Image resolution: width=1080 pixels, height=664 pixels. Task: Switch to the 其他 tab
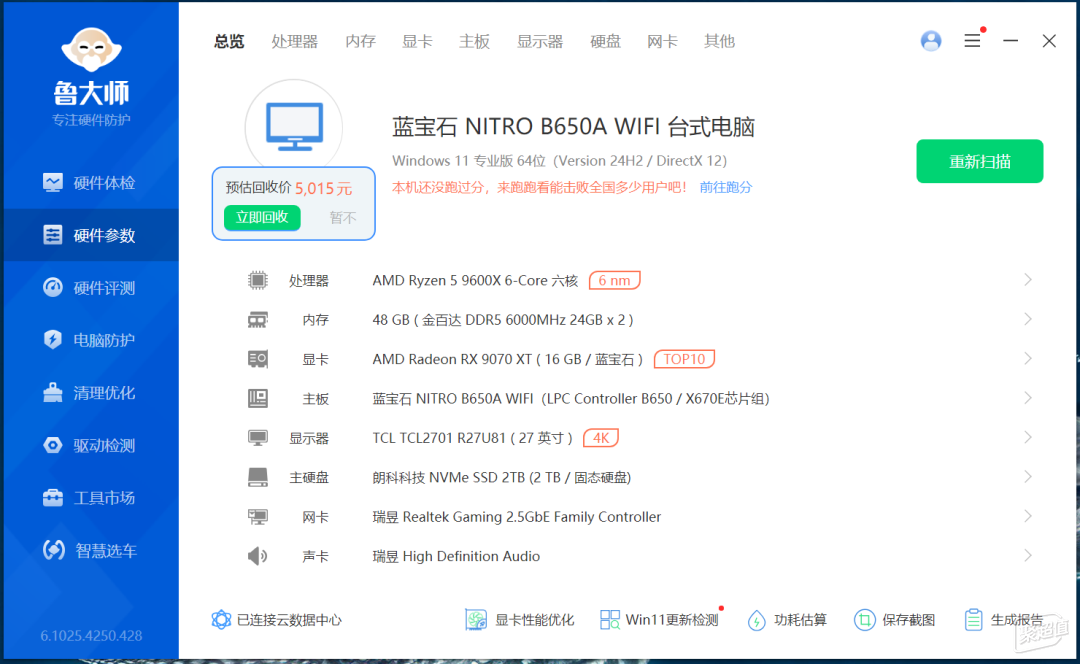point(719,41)
